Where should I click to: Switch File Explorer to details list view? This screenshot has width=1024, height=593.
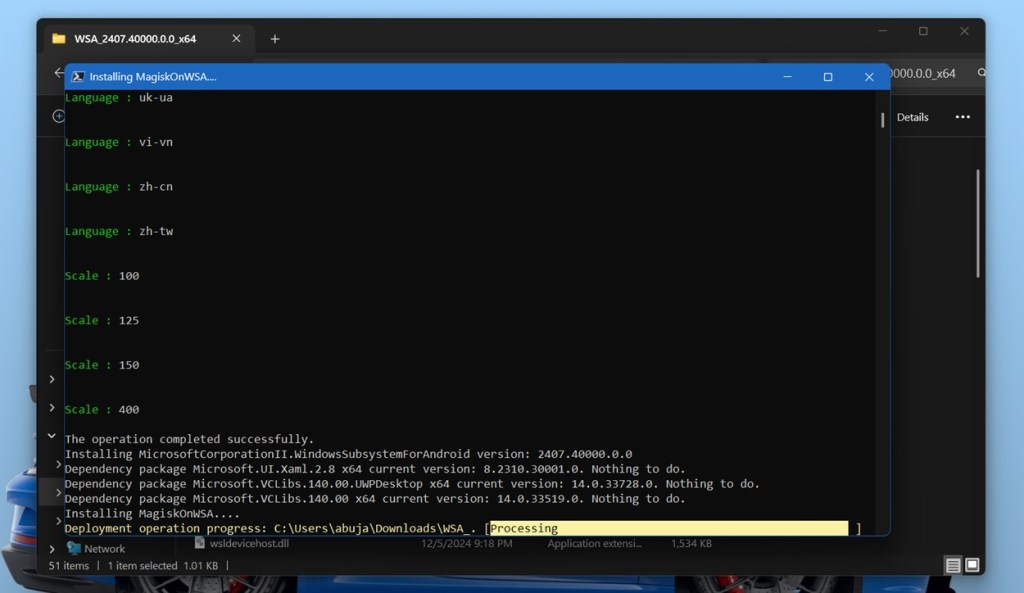953,565
